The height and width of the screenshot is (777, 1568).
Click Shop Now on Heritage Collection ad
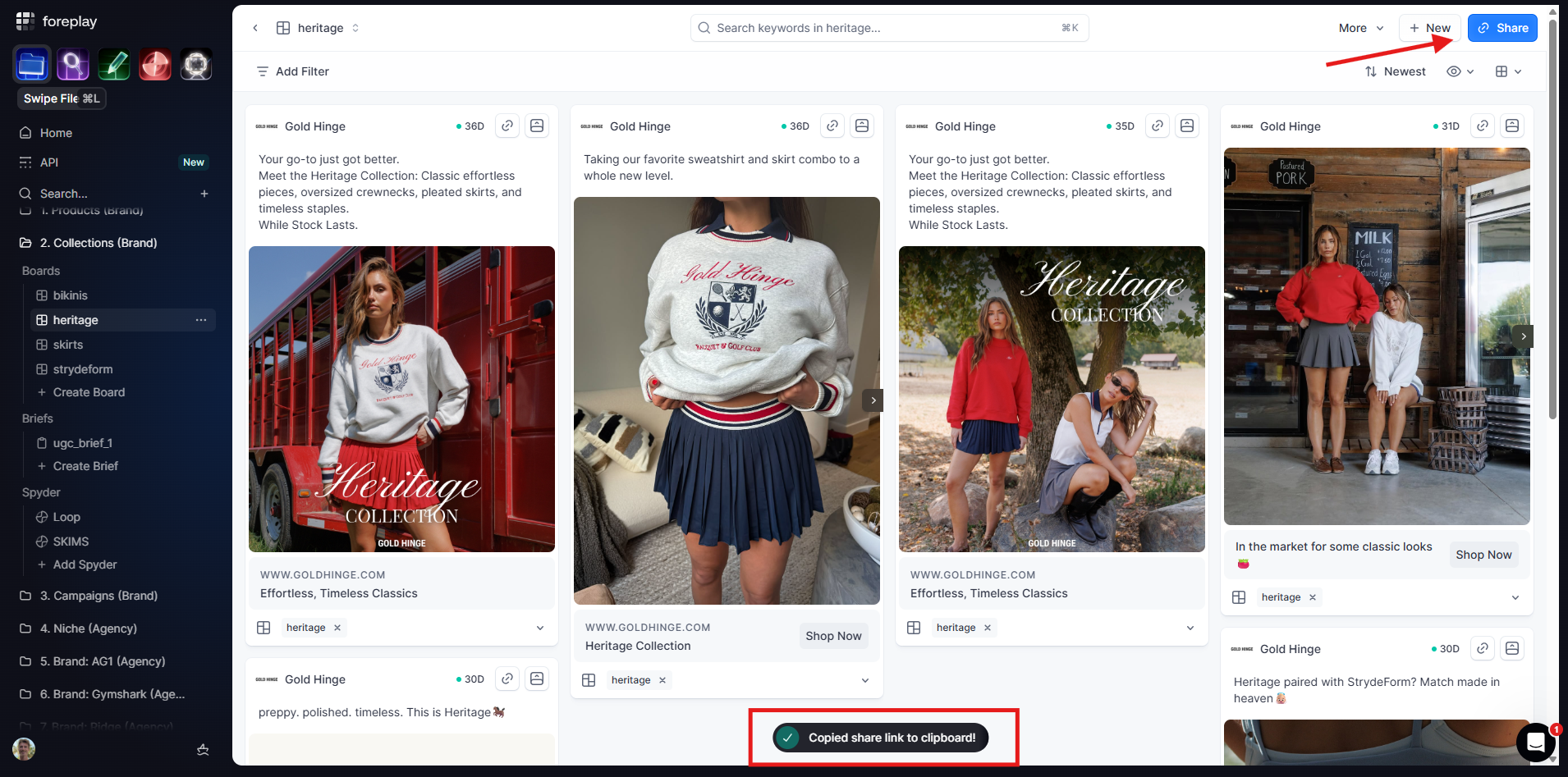[x=833, y=636]
